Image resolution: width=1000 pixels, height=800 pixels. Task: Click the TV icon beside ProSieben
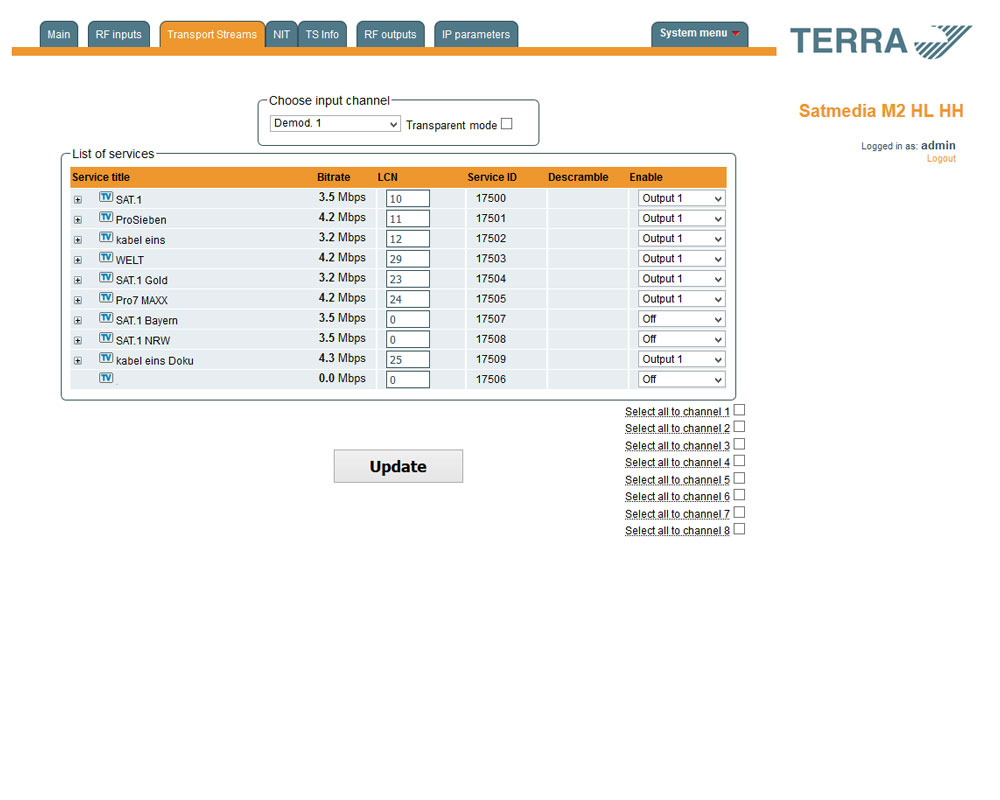(106, 217)
